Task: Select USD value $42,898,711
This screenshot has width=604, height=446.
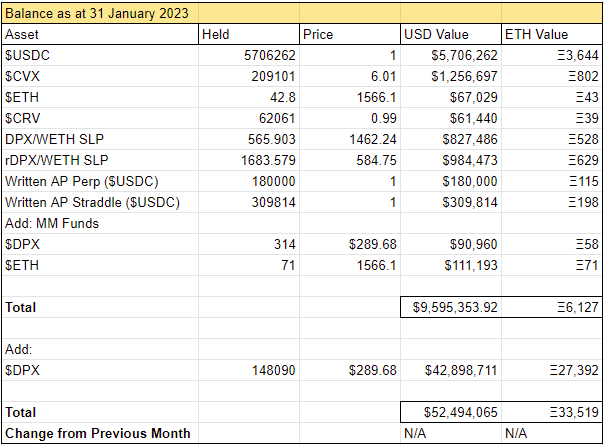Action: tap(461, 370)
